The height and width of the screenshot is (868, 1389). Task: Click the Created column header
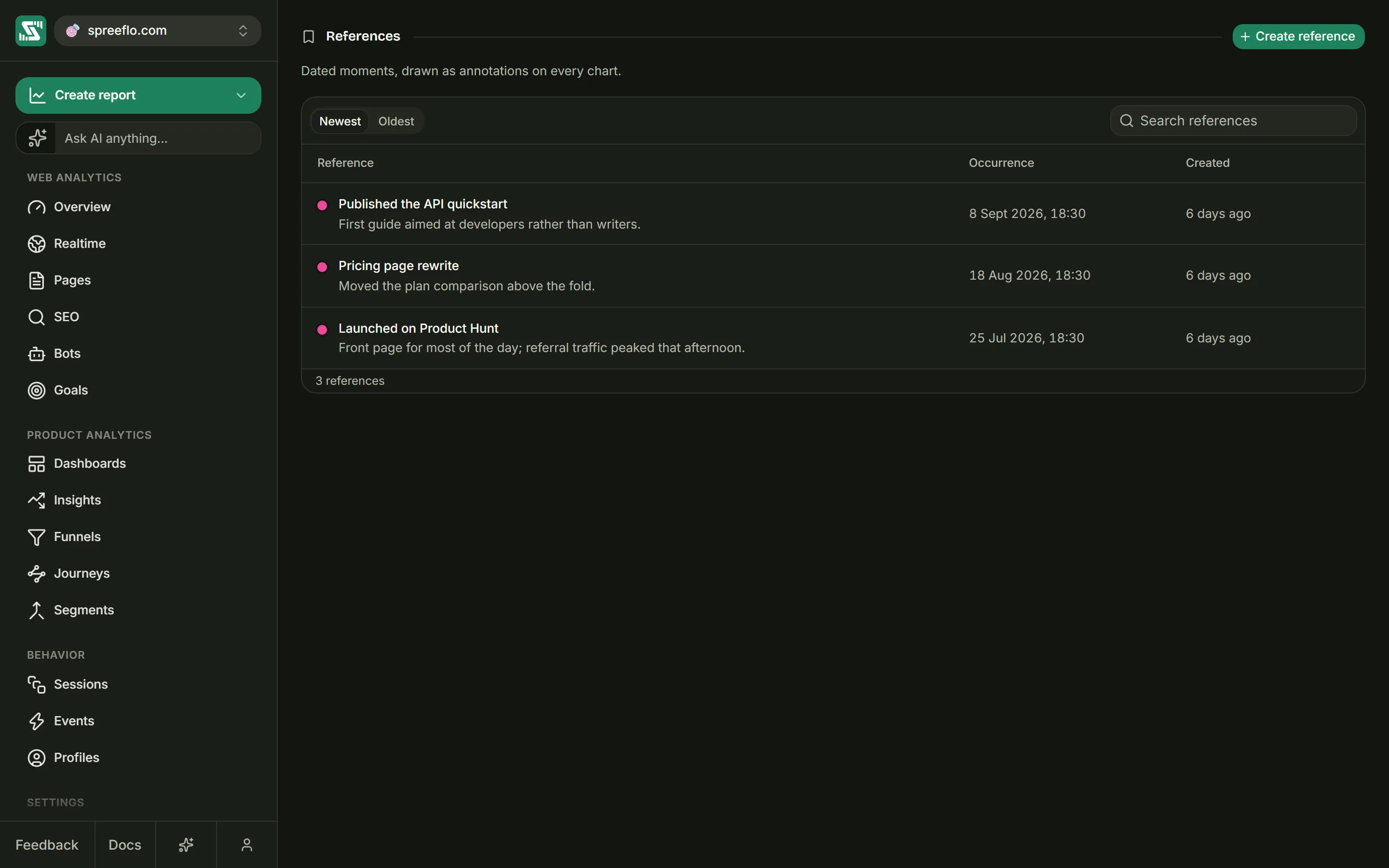click(x=1208, y=163)
